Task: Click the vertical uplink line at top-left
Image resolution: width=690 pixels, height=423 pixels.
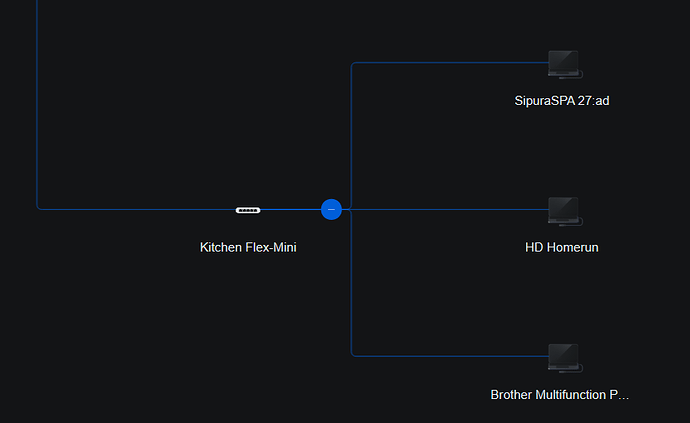Action: coord(37,100)
